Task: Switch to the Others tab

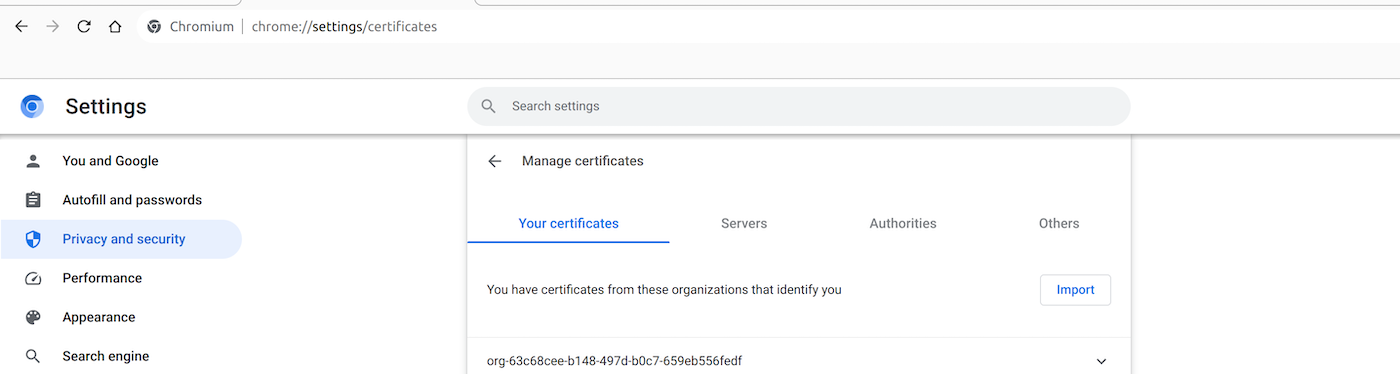Action: click(1059, 224)
